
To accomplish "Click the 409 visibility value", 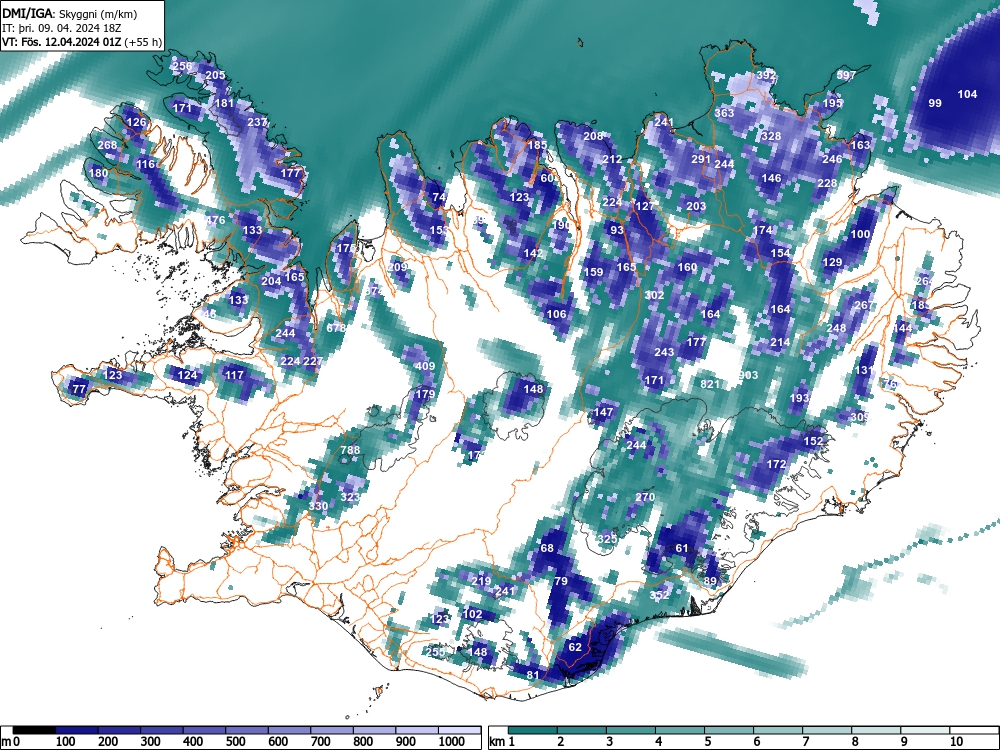I will click(425, 366).
